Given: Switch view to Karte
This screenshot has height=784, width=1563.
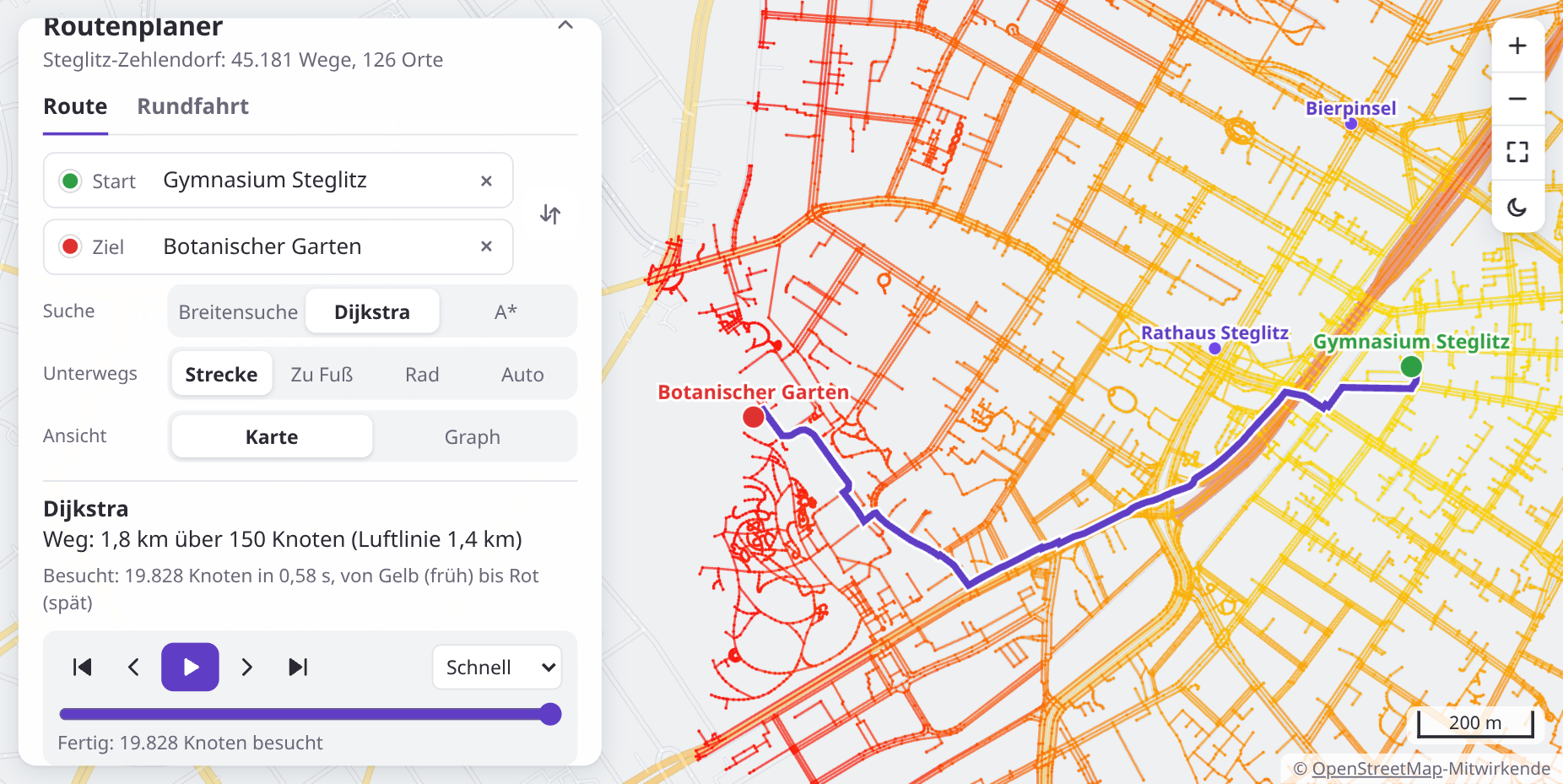Looking at the screenshot, I should (x=272, y=437).
